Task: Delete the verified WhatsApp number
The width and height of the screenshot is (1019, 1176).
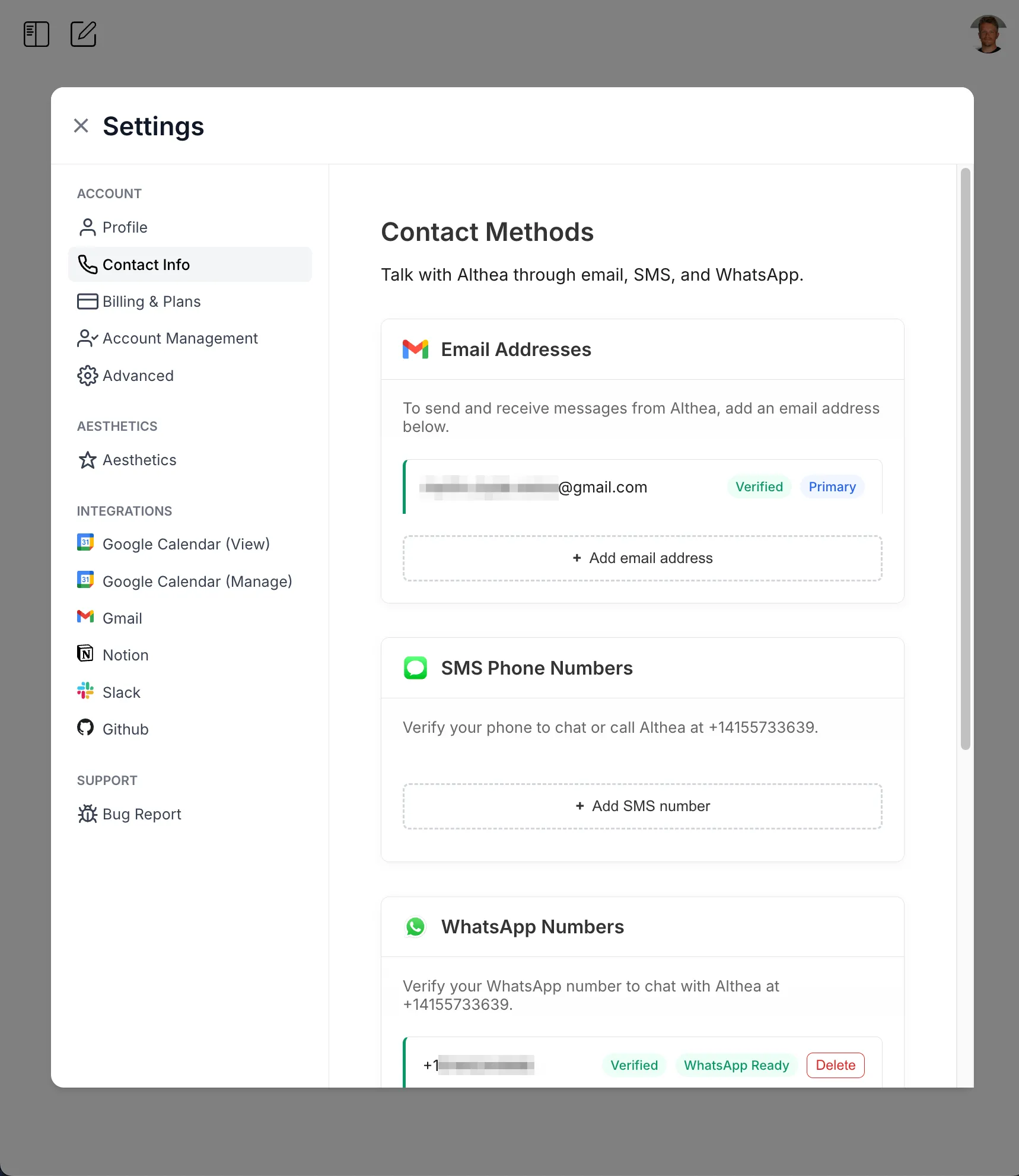Action: (836, 1065)
